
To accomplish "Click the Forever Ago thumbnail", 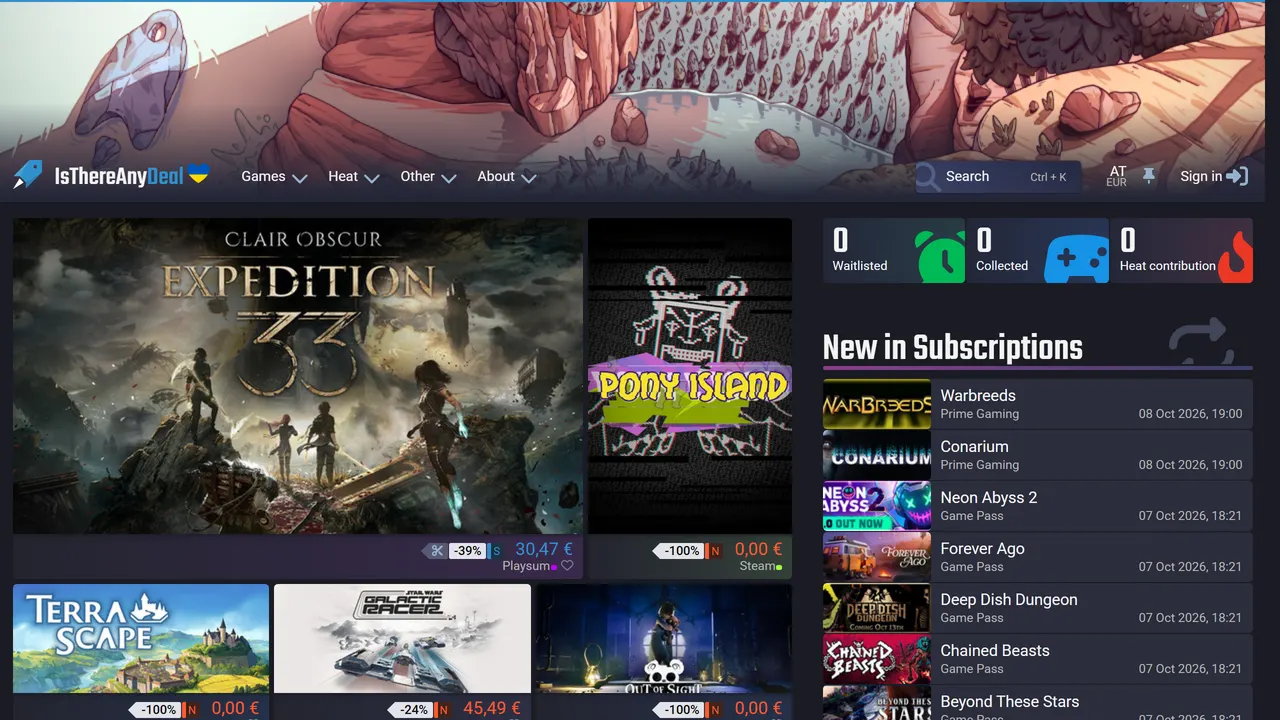I will [x=877, y=557].
